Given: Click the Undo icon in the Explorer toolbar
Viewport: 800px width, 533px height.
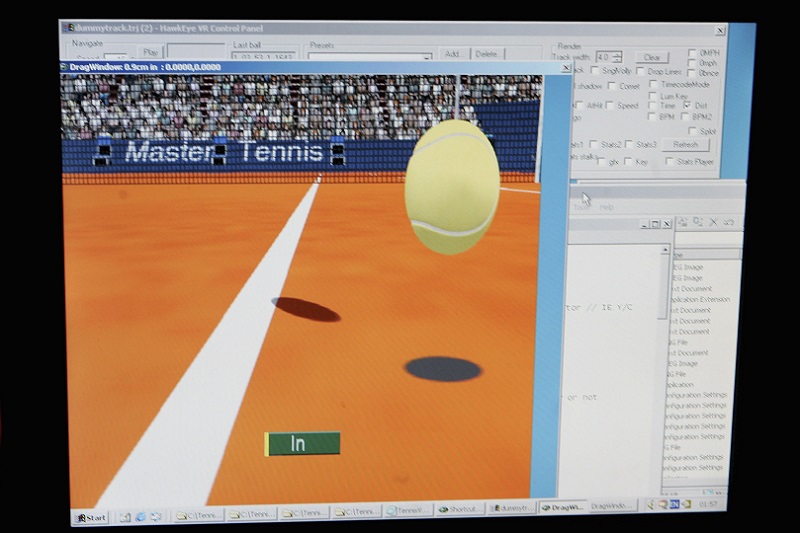Looking at the screenshot, I should pyautogui.click(x=729, y=222).
